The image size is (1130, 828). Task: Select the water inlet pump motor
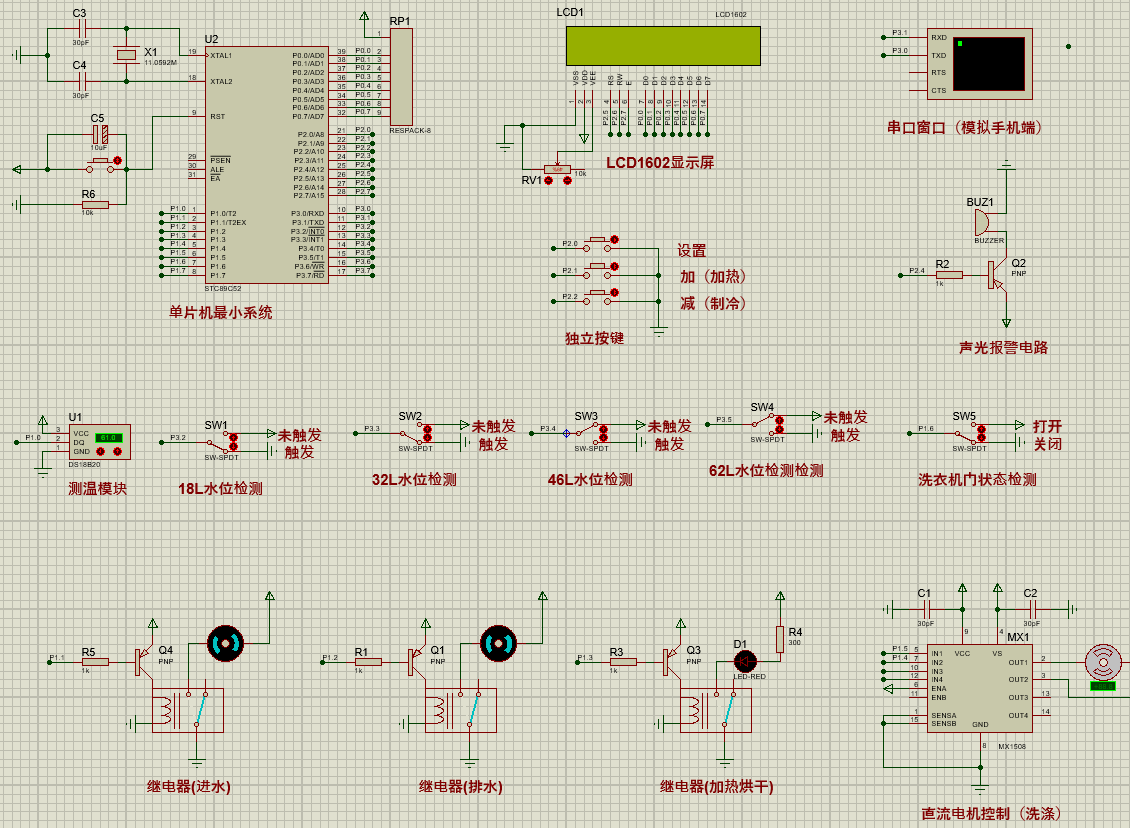pyautogui.click(x=226, y=644)
